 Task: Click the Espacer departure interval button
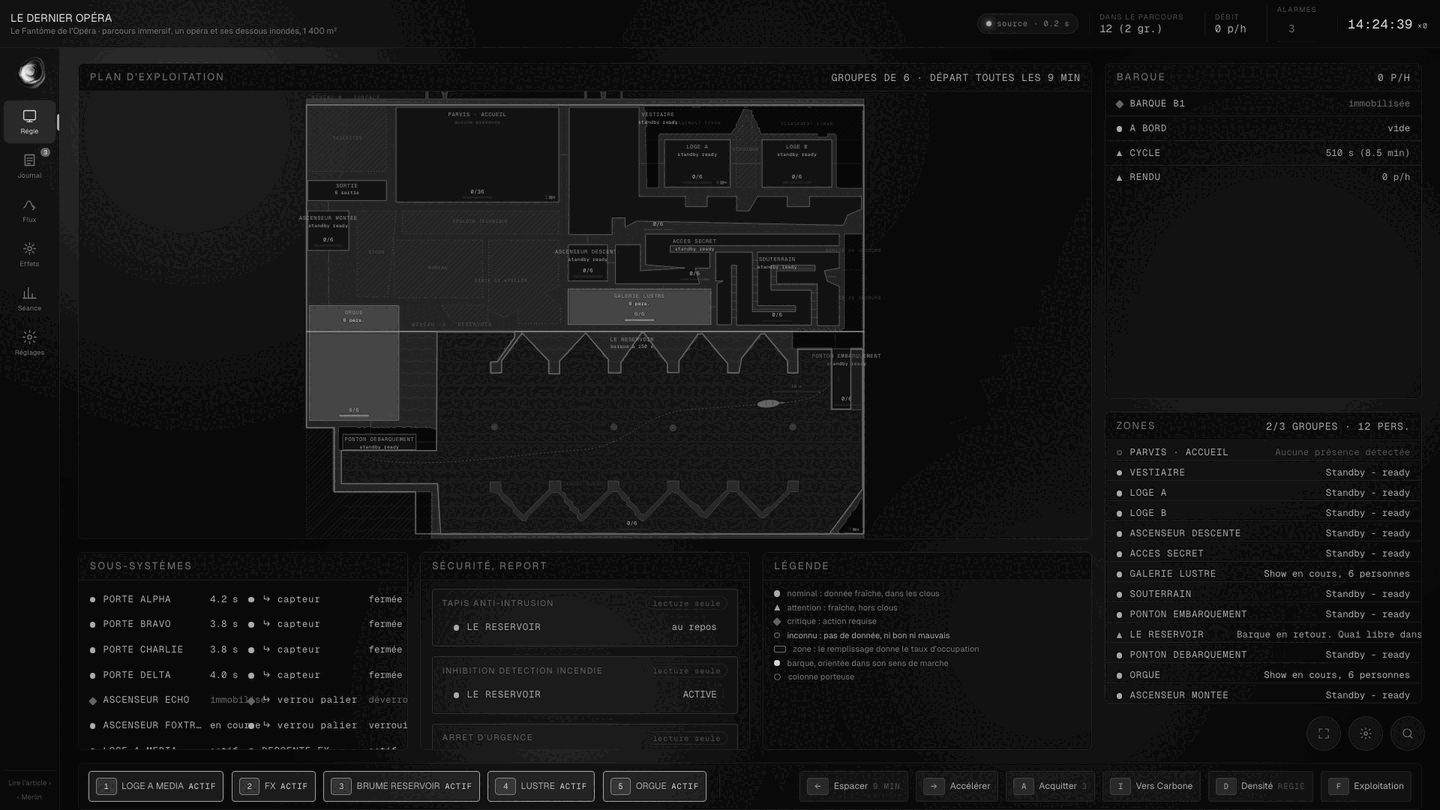tap(854, 786)
